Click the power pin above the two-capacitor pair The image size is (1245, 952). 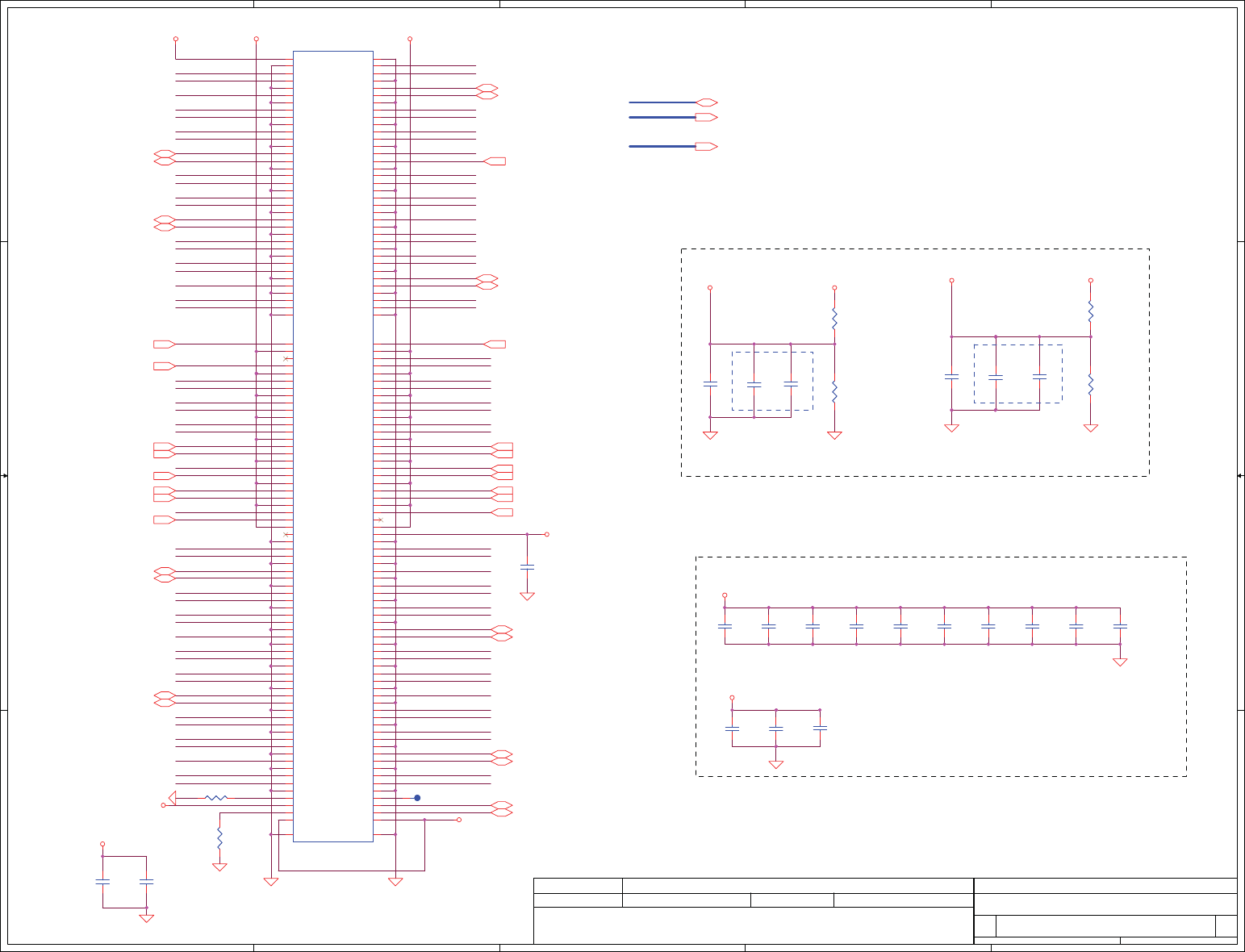tap(102, 844)
